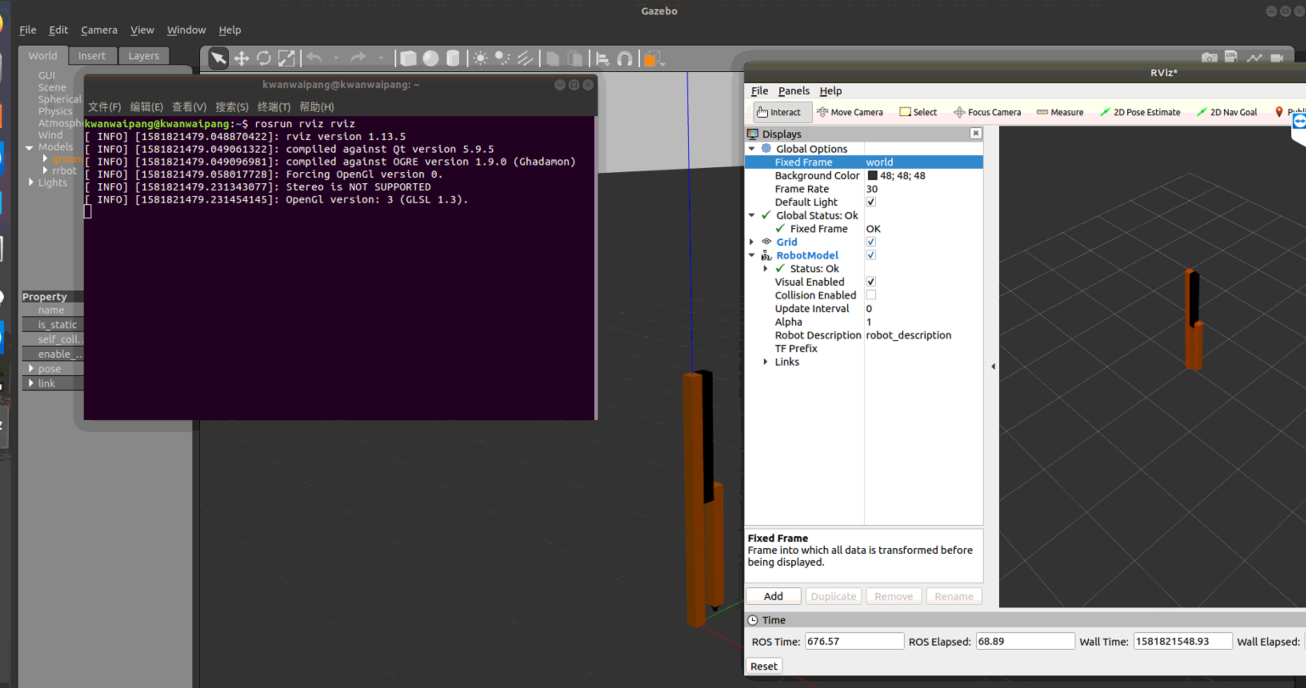This screenshot has height=688, width=1306.
Task: Expand rrbot model in Gazebo tree
Action: click(x=45, y=170)
